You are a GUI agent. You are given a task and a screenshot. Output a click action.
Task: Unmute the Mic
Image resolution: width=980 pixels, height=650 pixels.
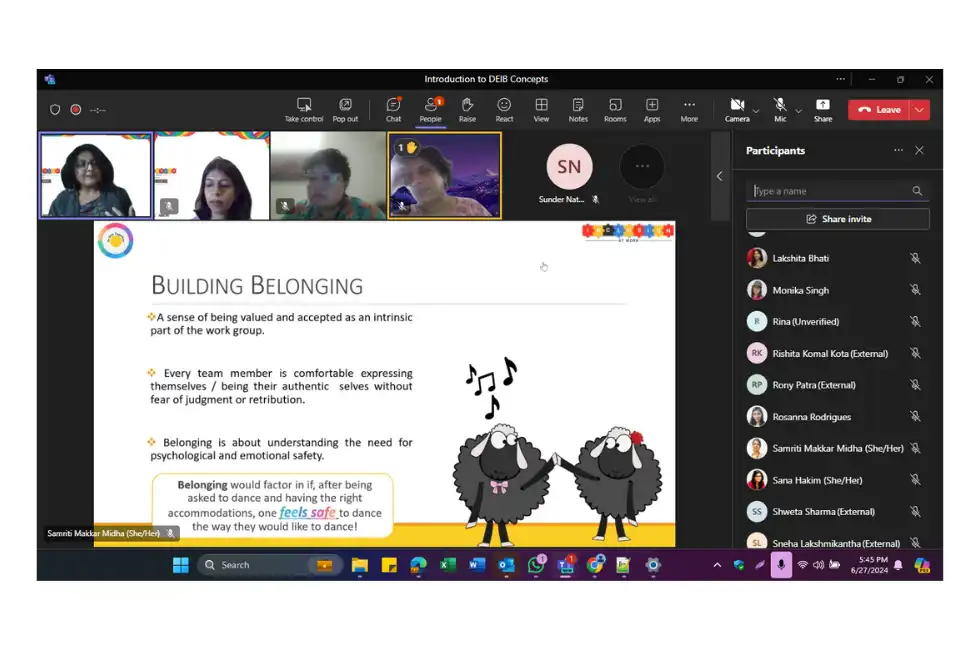(x=780, y=106)
